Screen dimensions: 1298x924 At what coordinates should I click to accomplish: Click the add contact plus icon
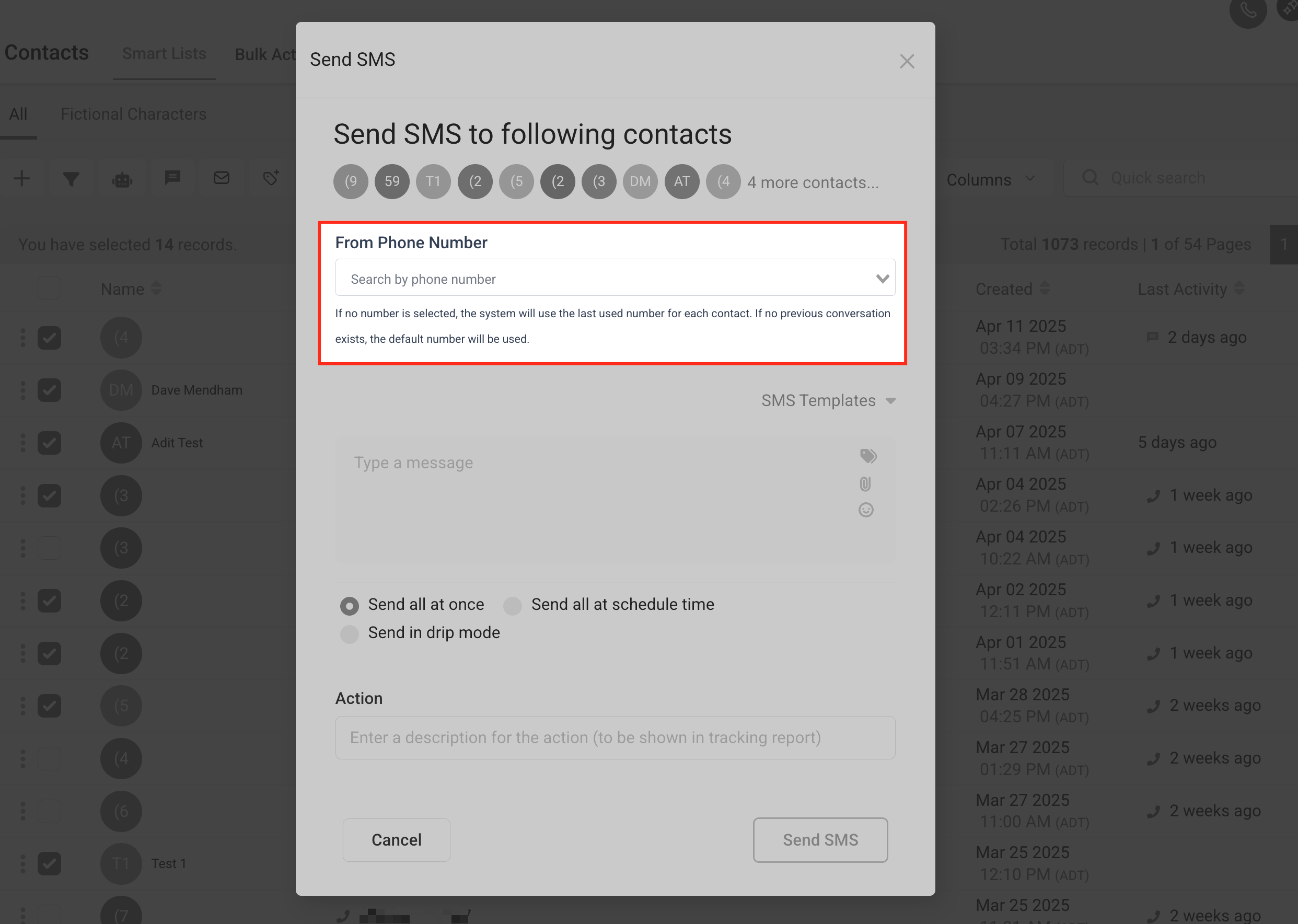[x=21, y=179]
